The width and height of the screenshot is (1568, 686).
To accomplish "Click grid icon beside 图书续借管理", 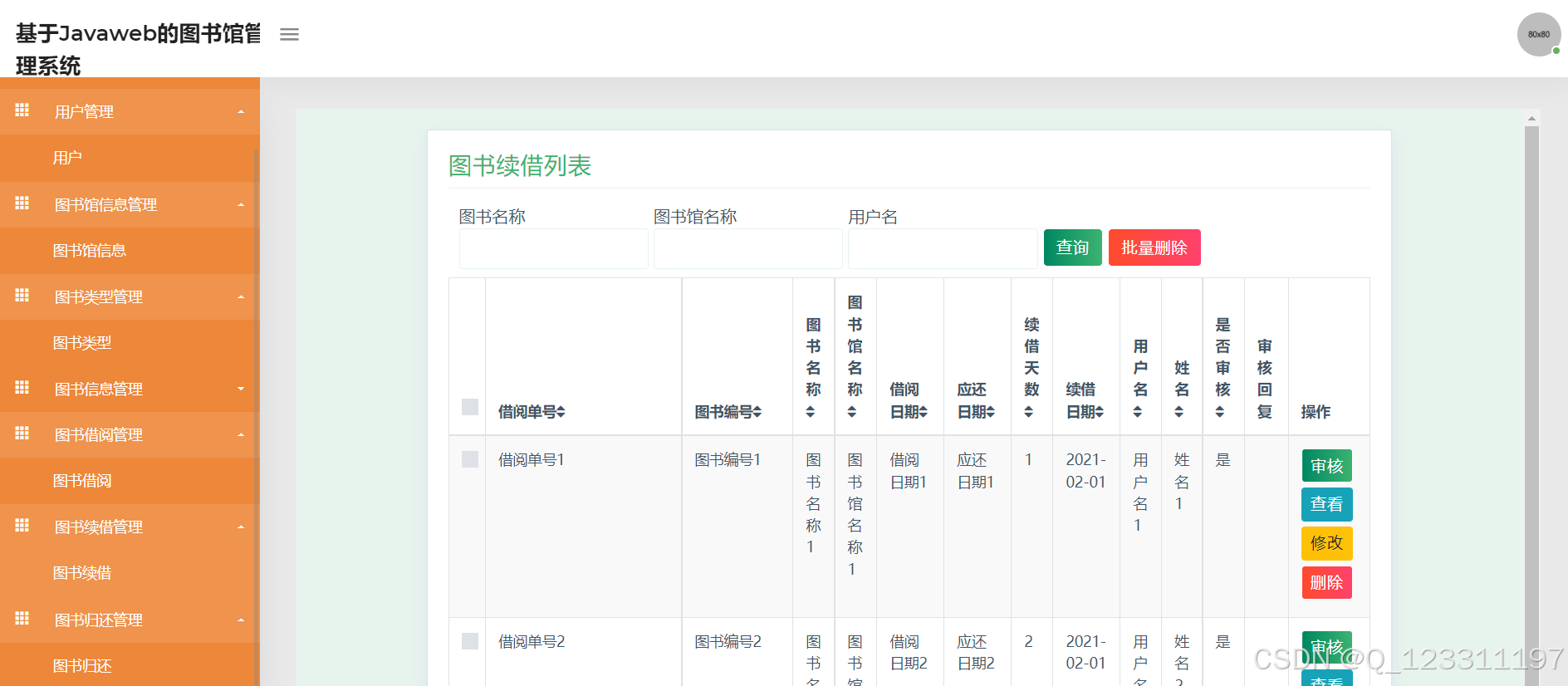I will tap(22, 526).
